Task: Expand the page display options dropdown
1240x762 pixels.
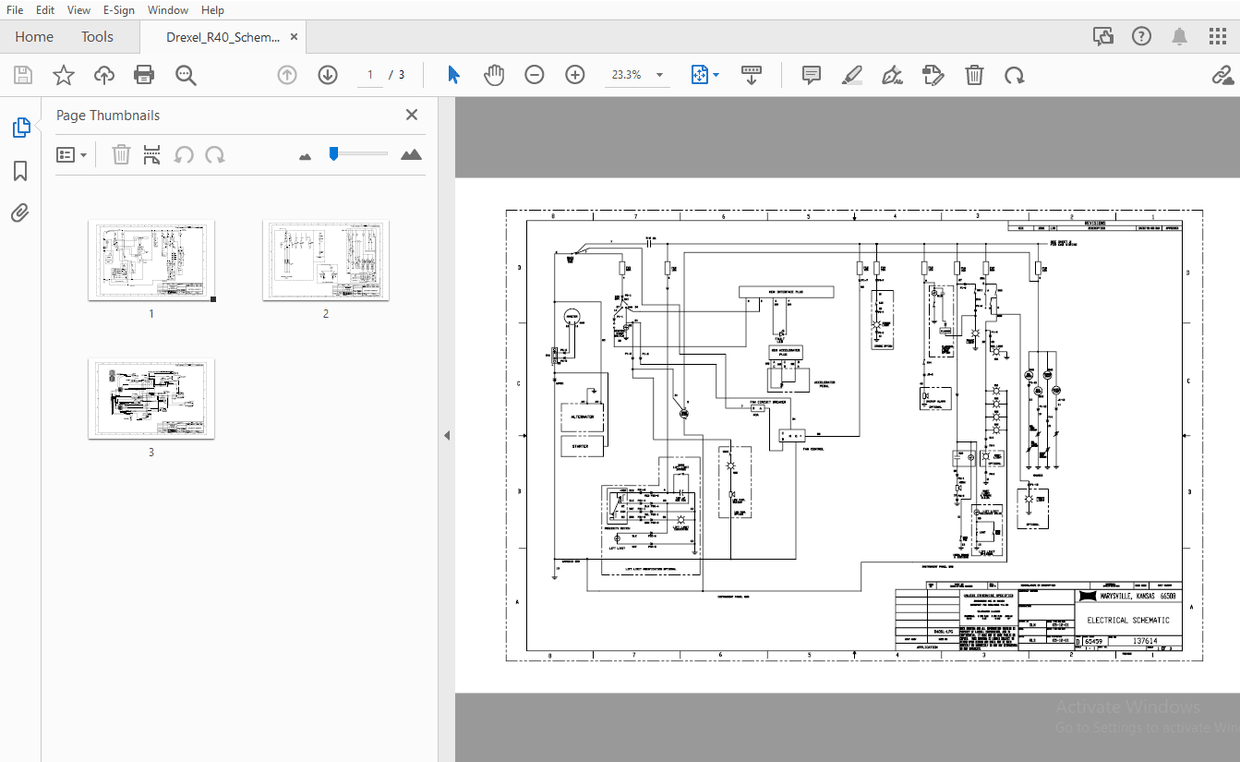Action: pos(716,74)
